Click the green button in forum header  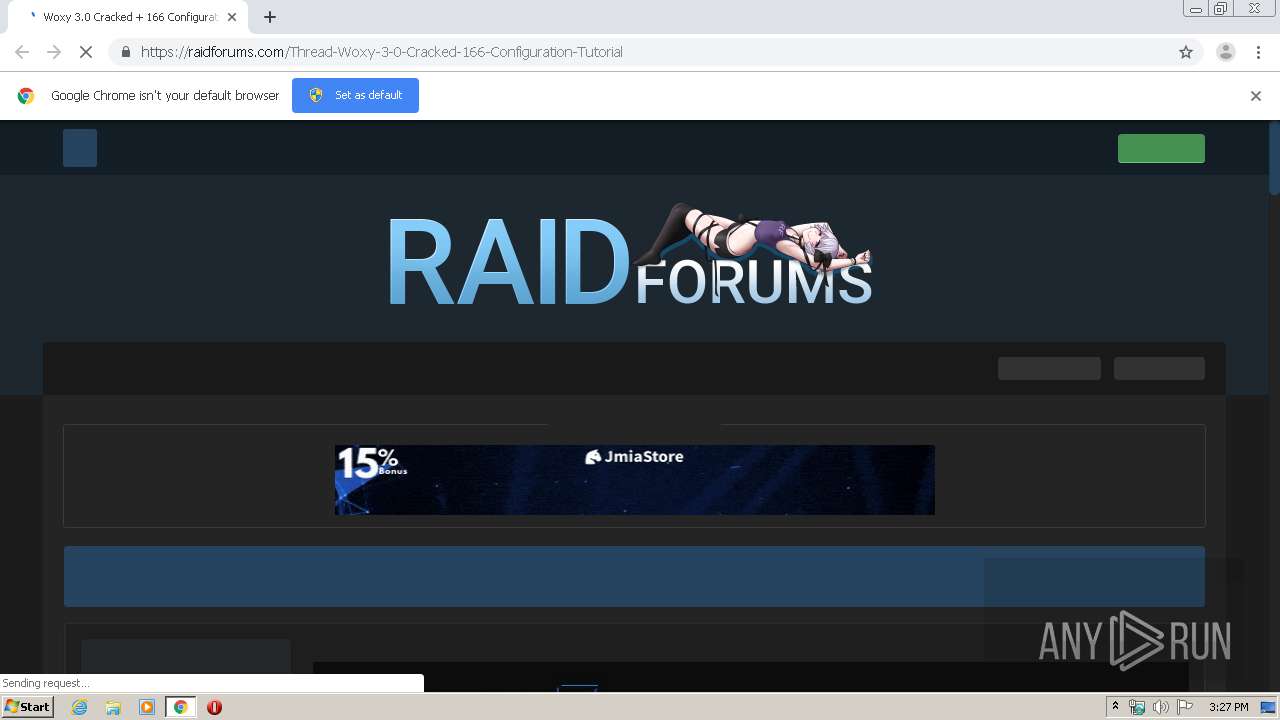tap(1161, 148)
